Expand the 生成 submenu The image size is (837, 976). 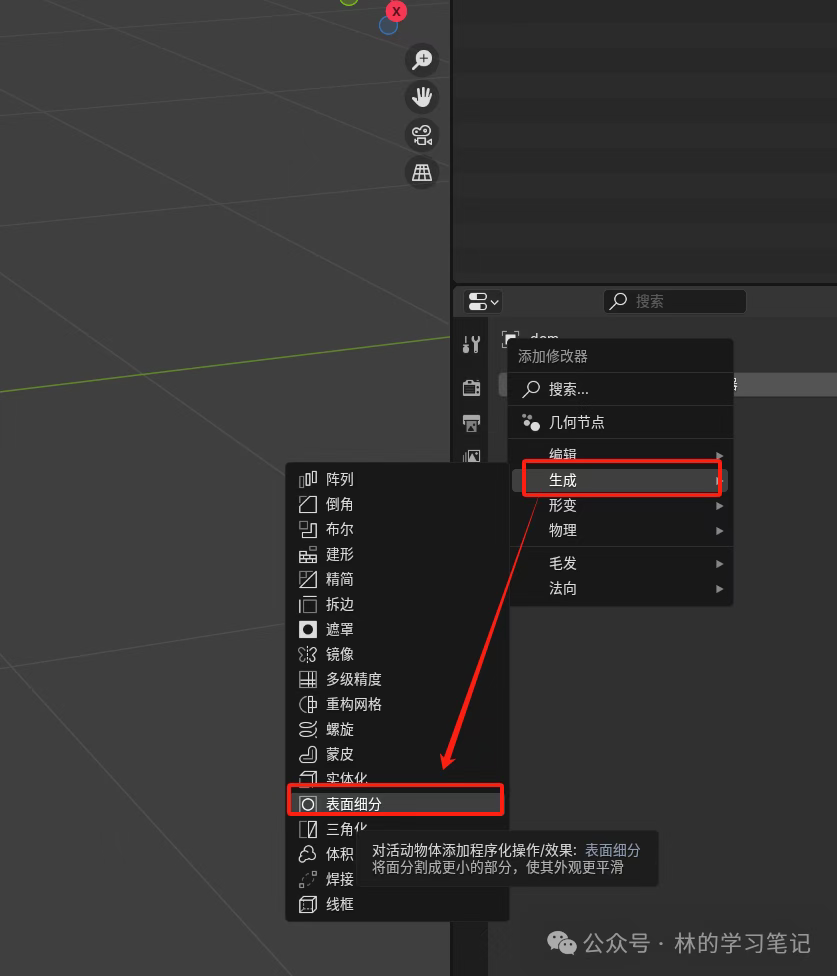[620, 480]
